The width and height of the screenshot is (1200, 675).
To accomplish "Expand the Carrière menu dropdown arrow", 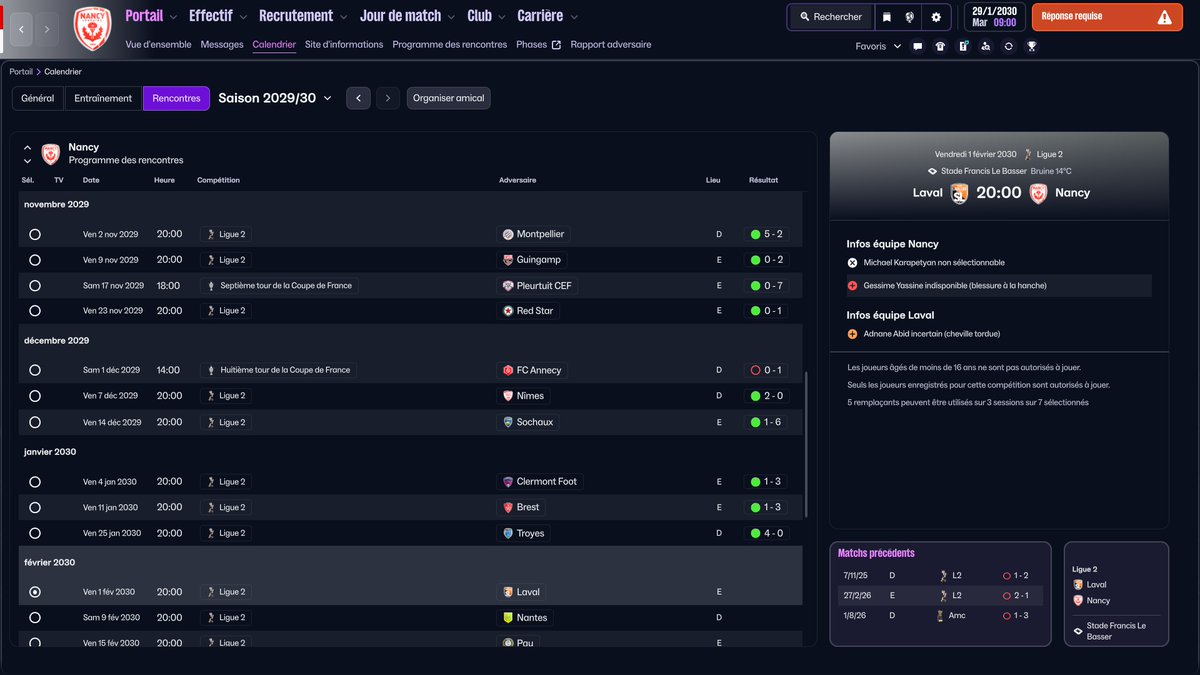I will point(574,17).
